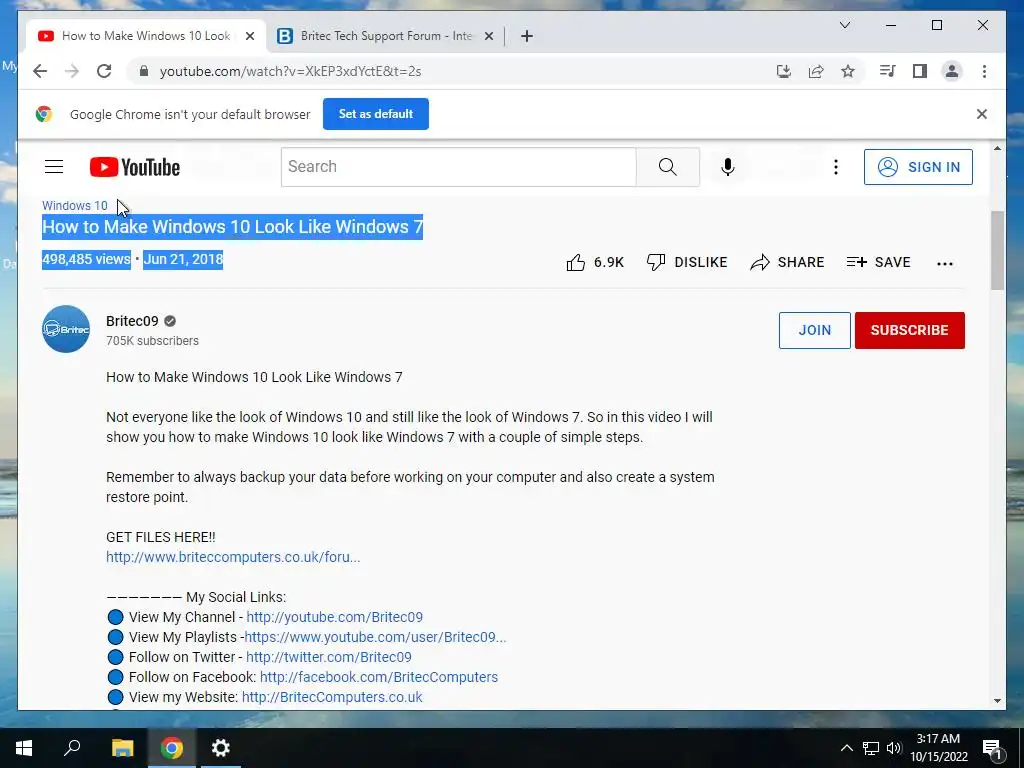Bookmark this tab with the star icon

848,71
